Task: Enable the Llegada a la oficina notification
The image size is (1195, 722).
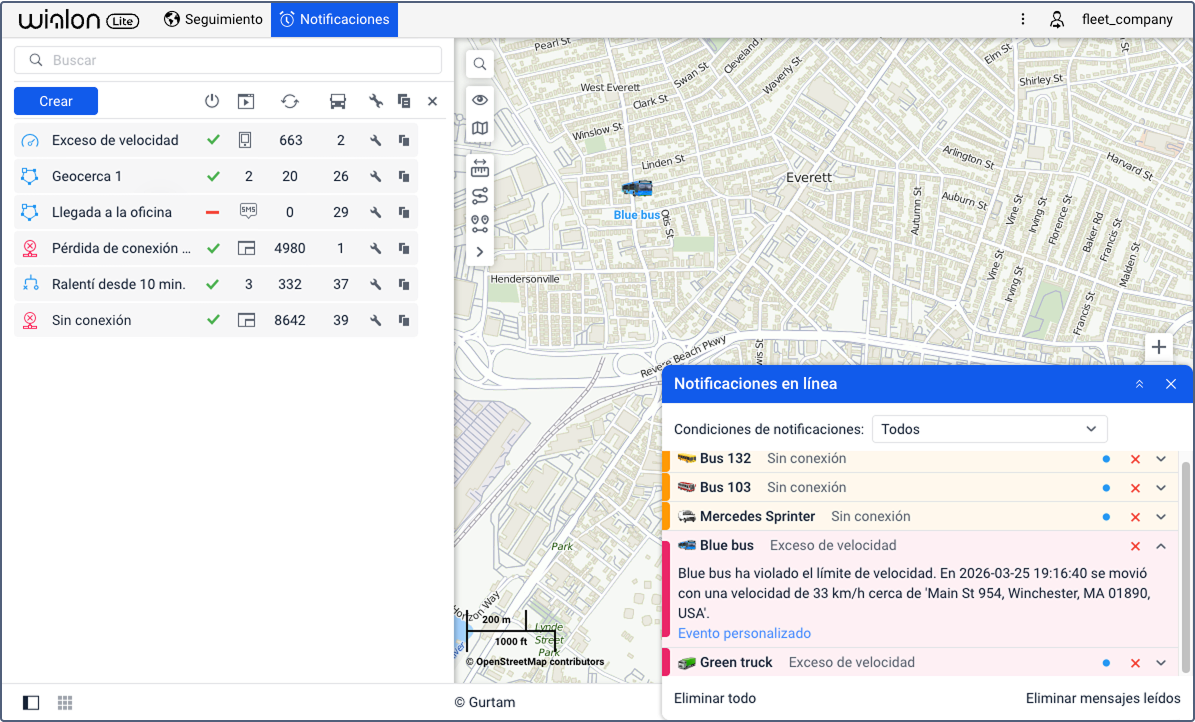Action: [x=212, y=212]
